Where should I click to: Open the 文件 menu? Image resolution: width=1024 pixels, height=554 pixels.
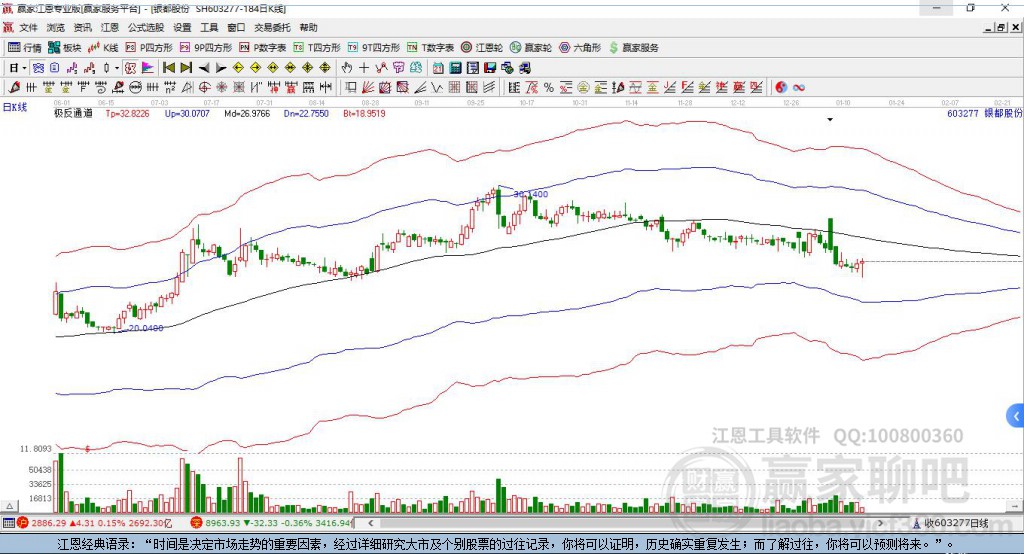pos(29,27)
